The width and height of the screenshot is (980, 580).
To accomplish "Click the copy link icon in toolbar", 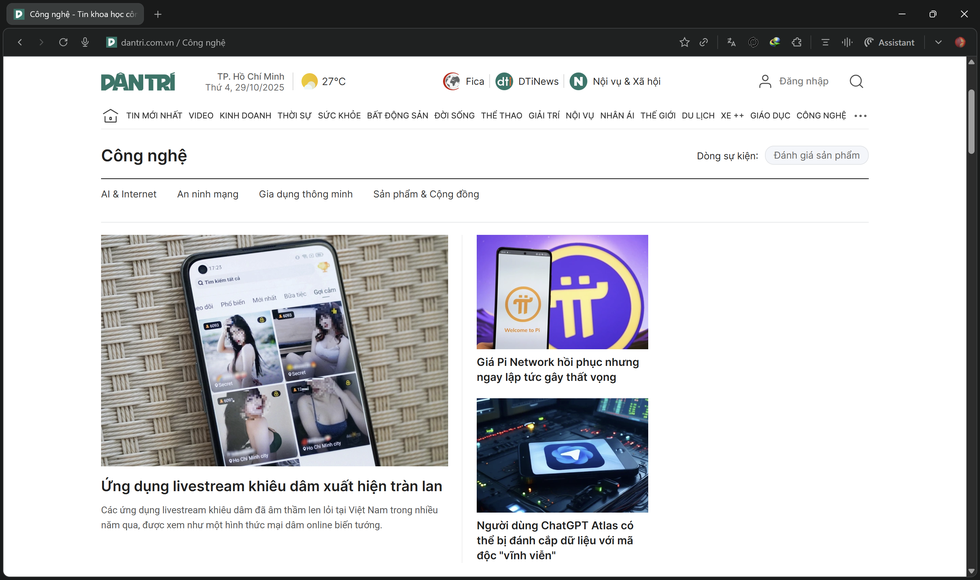I will pyautogui.click(x=704, y=42).
